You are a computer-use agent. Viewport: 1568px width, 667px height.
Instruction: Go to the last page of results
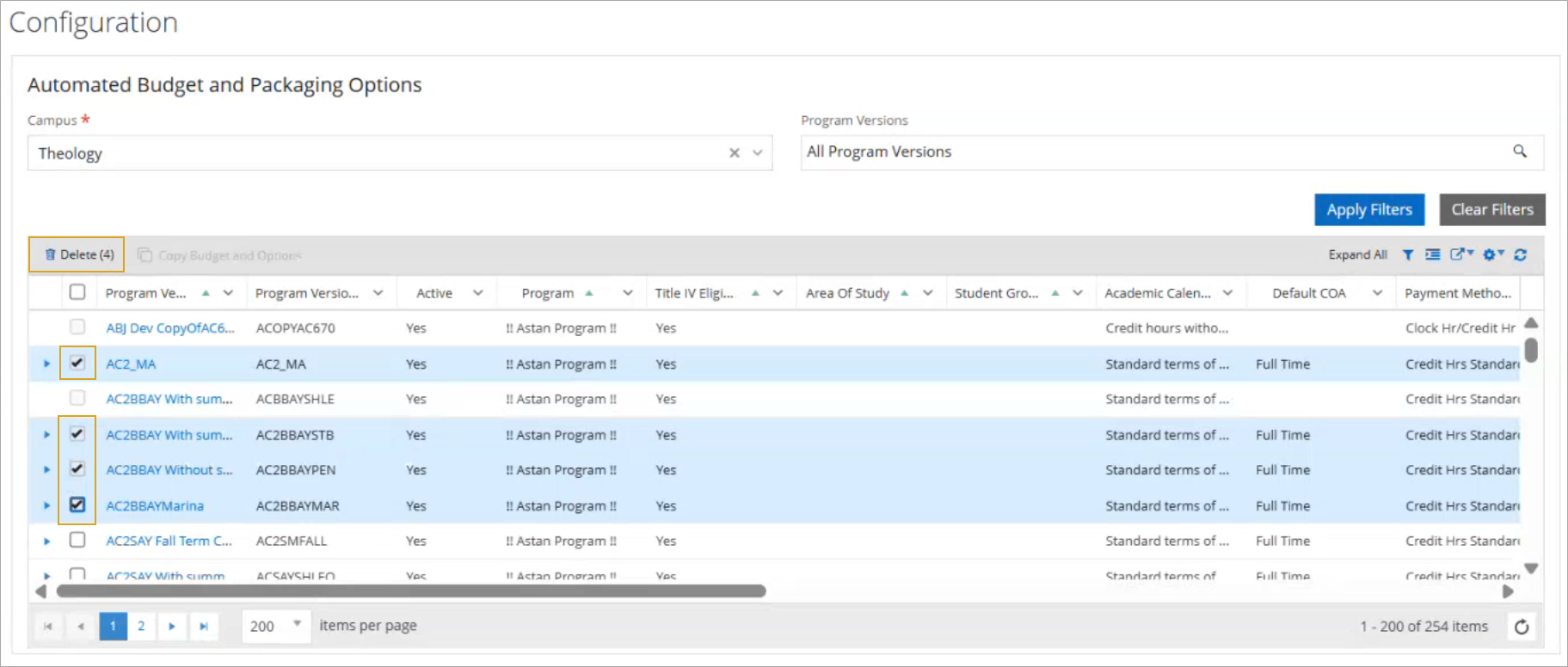(x=204, y=627)
